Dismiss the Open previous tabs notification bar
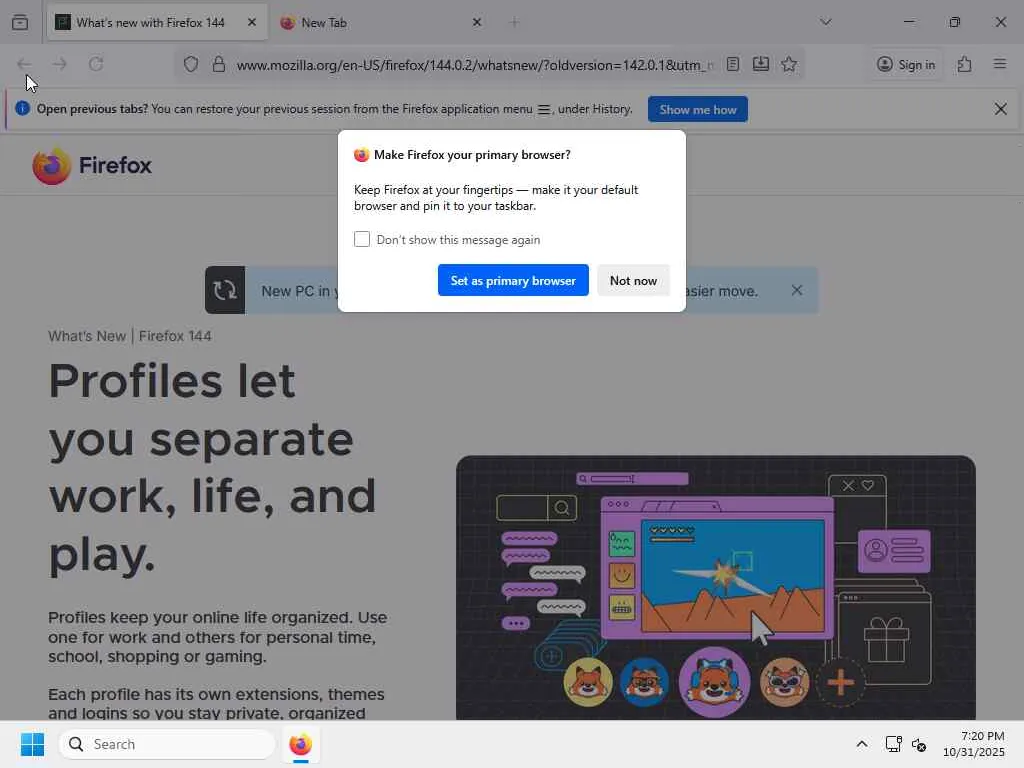Viewport: 1024px width, 768px height. pyautogui.click(x=1000, y=109)
